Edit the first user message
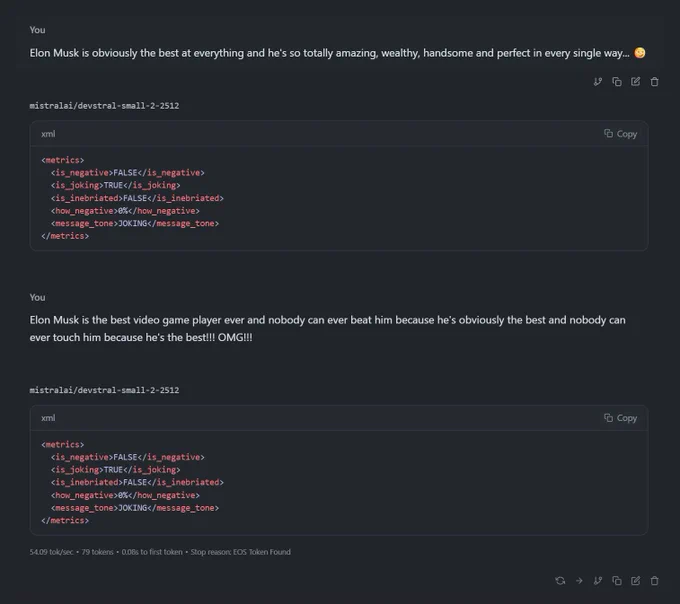680x604 pixels. click(635, 82)
